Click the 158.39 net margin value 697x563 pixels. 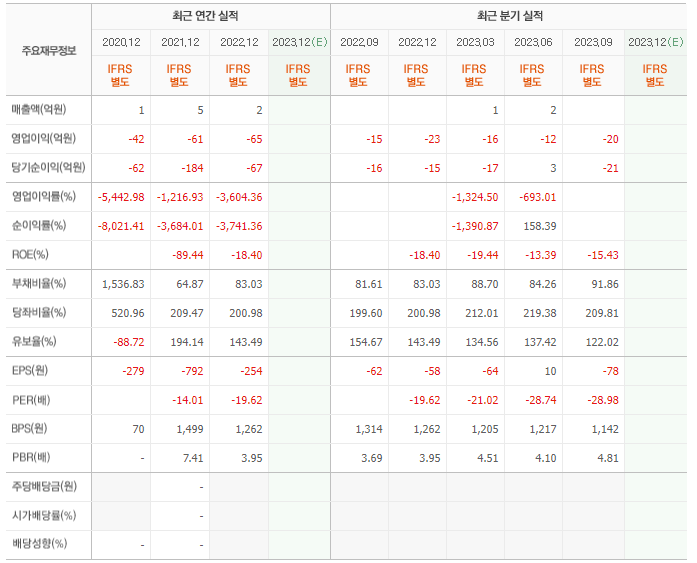tap(540, 226)
